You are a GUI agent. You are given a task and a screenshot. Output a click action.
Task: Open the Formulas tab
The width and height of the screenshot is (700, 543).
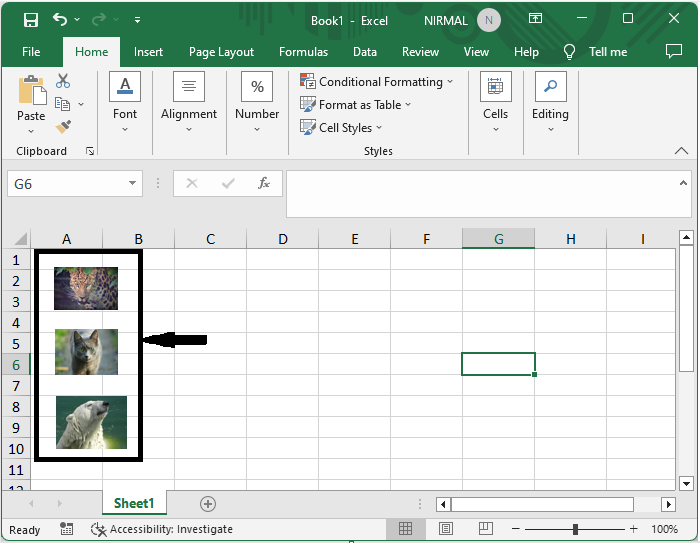[x=304, y=52]
